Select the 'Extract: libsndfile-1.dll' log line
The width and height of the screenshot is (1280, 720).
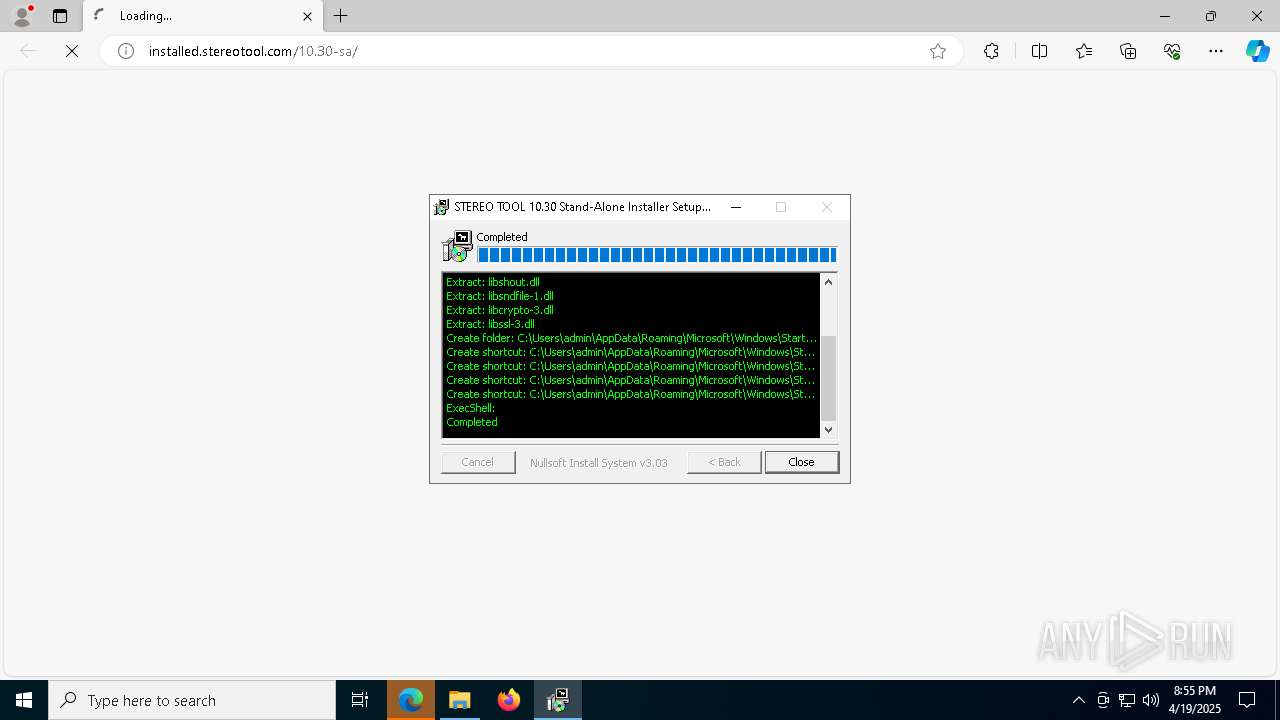(500, 296)
